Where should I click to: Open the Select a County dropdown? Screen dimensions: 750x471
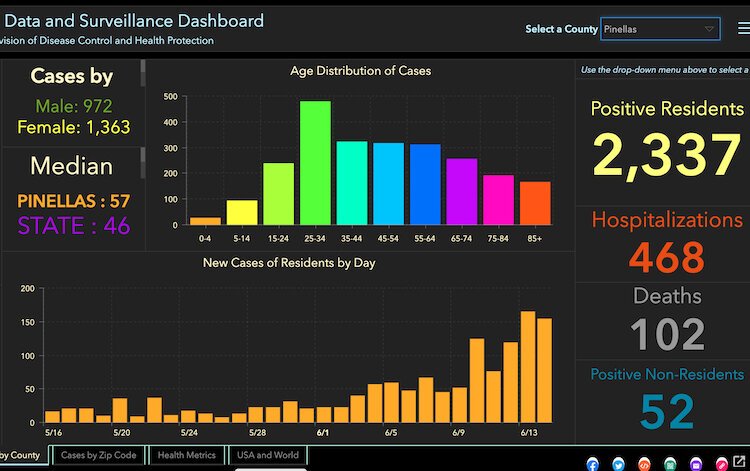(x=660, y=29)
